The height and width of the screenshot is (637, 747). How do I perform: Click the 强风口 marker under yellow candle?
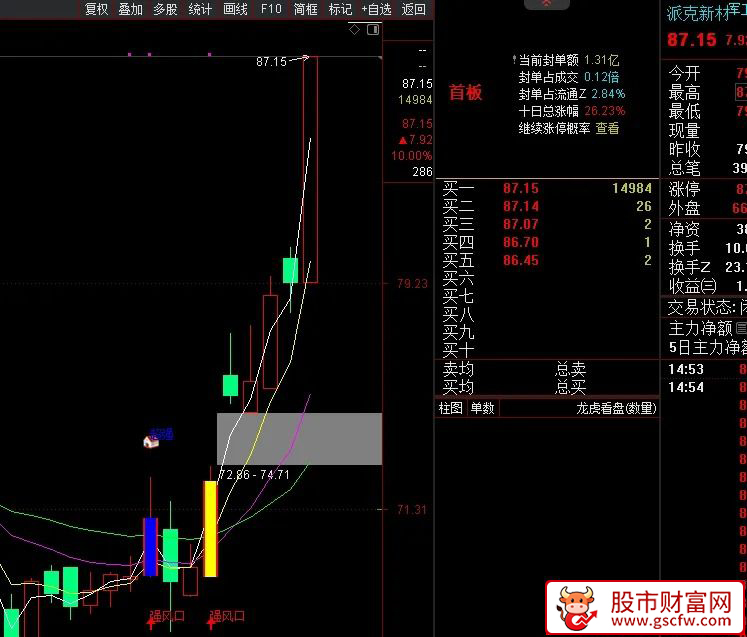227,617
